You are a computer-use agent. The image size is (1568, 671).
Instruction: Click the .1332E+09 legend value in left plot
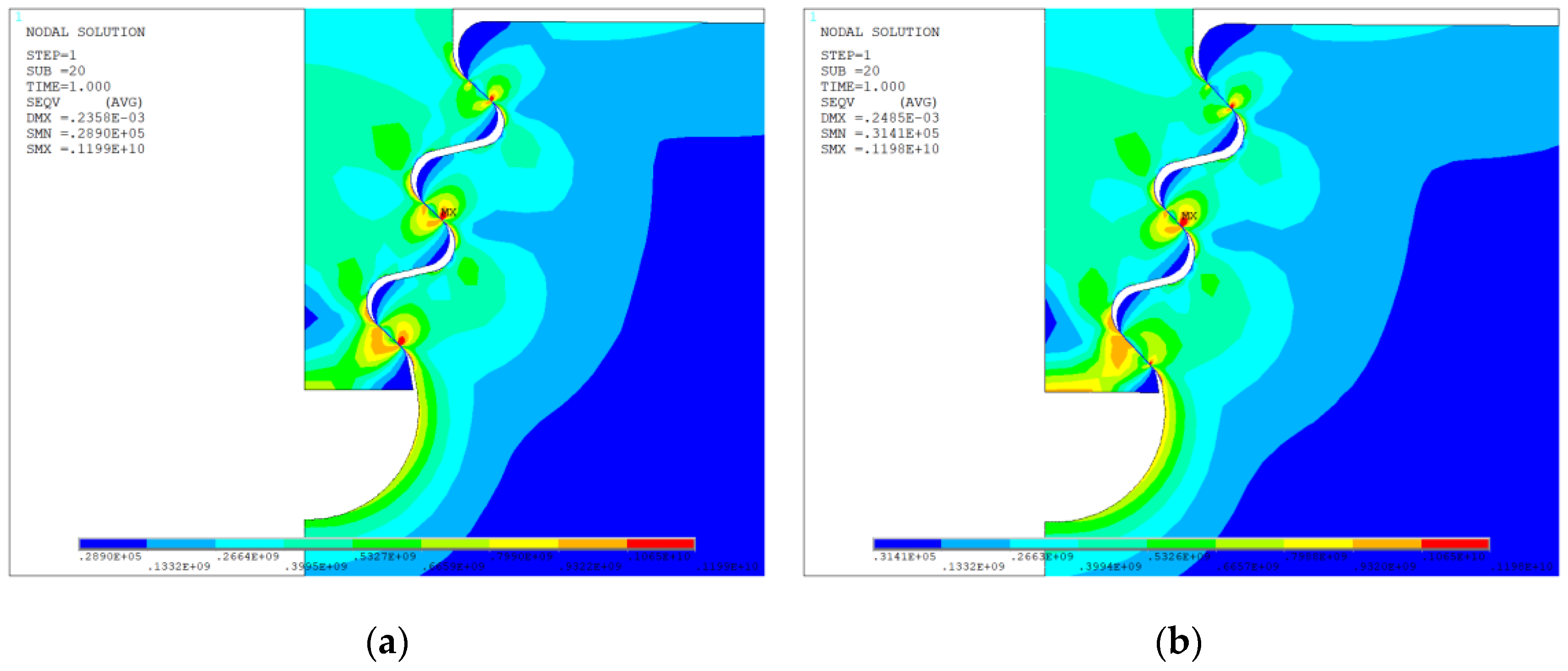pos(180,567)
